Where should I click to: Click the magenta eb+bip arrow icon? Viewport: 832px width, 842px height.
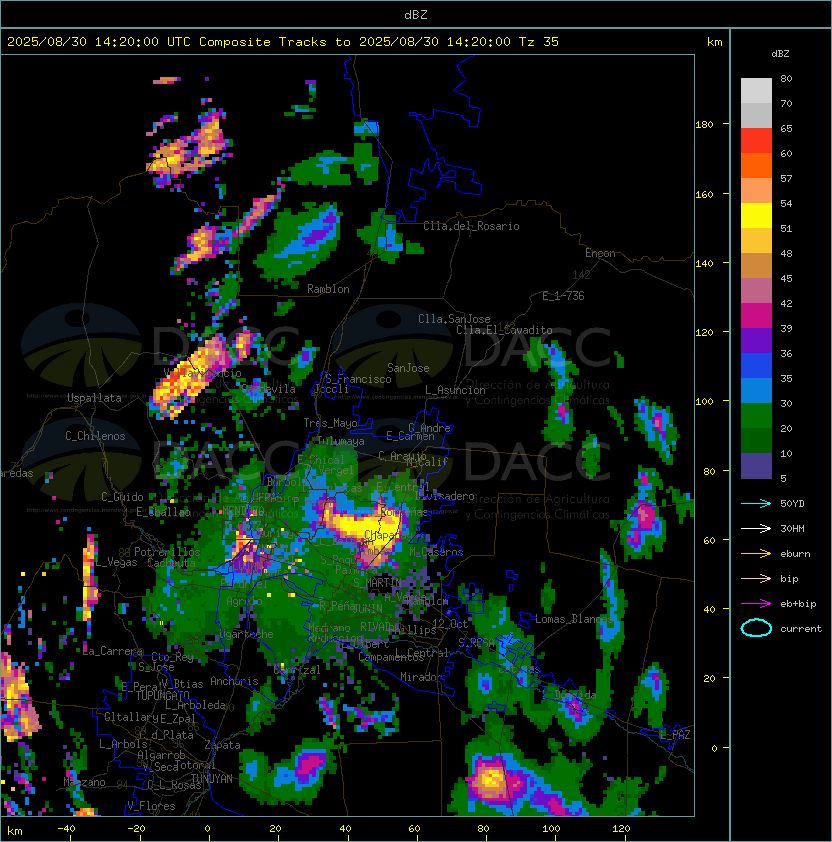click(x=756, y=604)
